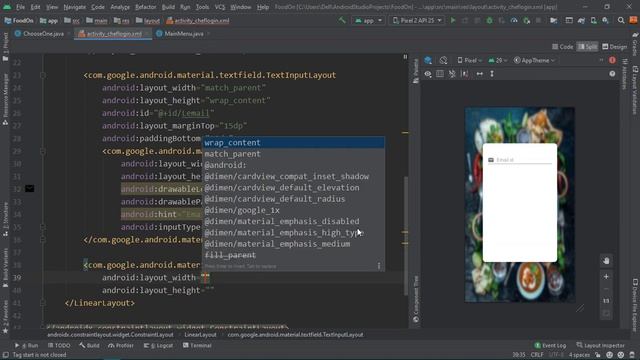The image size is (640, 360).
Task: Open the profiler gauge icon in toolbar
Action: coord(514,20)
